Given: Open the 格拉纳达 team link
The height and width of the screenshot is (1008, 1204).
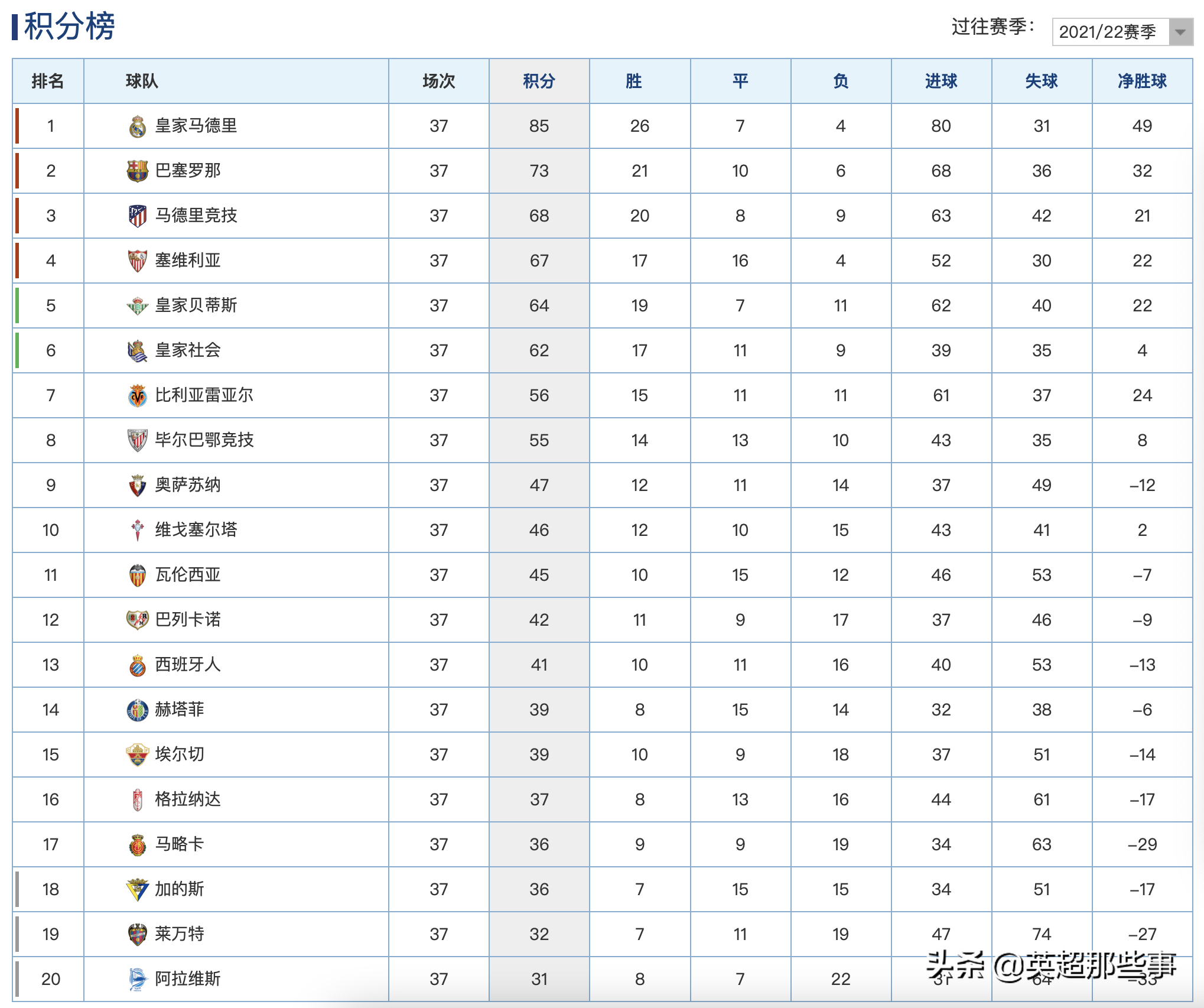Looking at the screenshot, I should 188,799.
